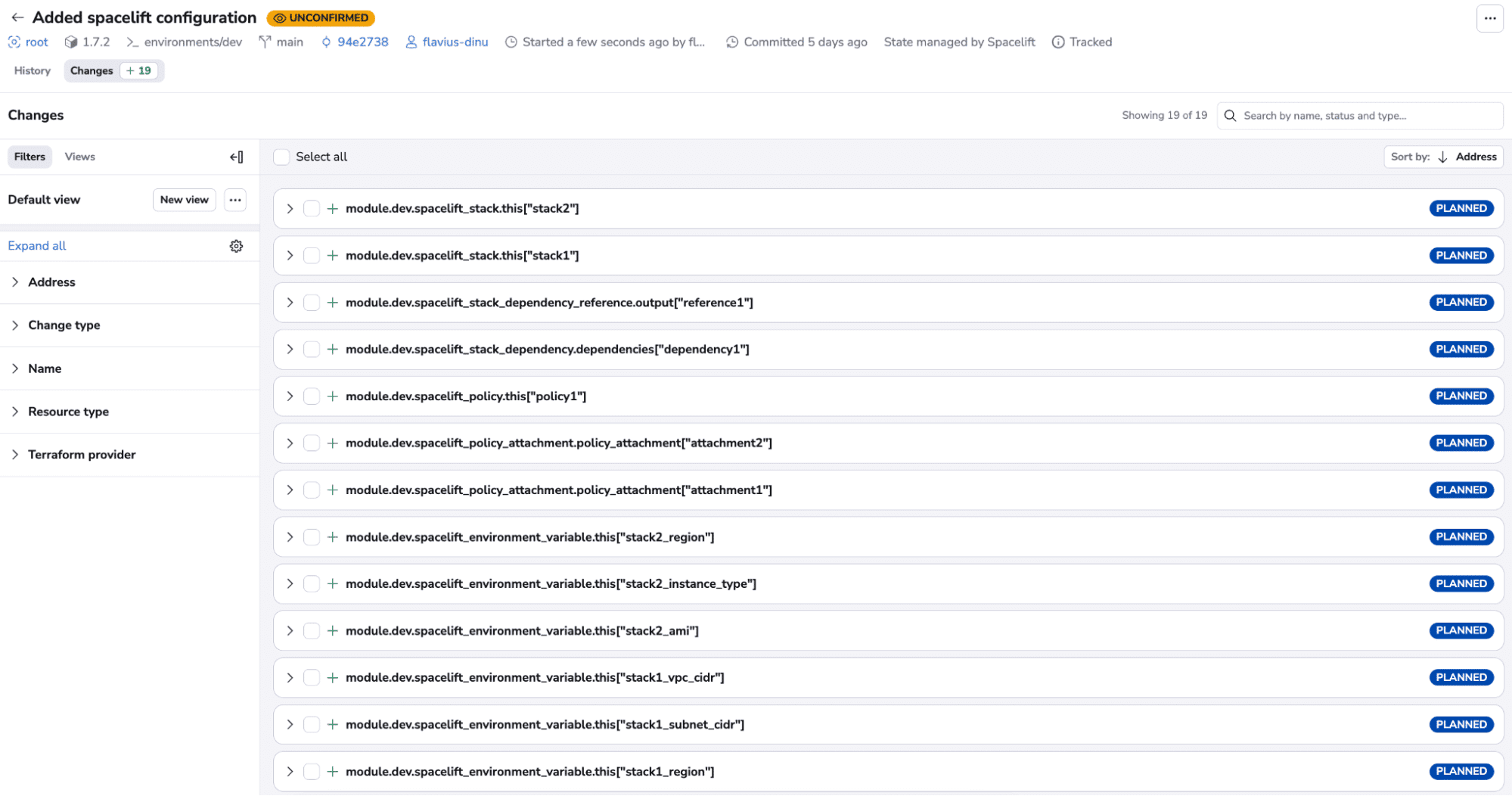Select the stack2 resource checkbox
Image resolution: width=1512 pixels, height=796 pixels.
(x=312, y=209)
